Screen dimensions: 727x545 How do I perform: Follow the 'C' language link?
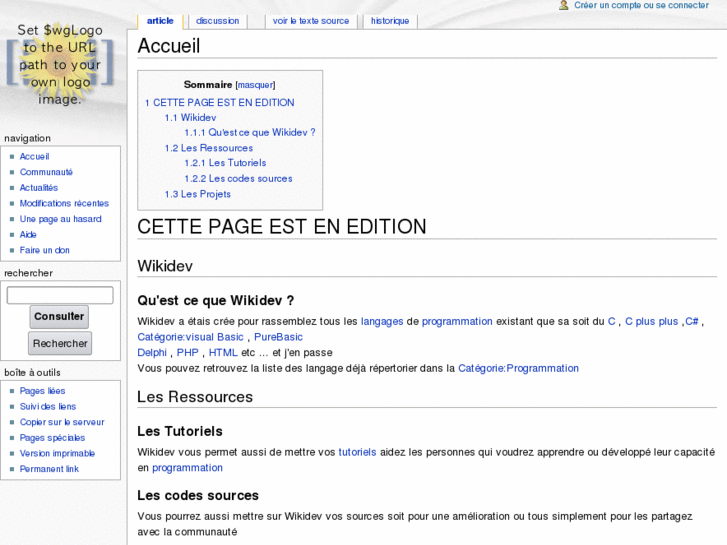click(x=612, y=321)
